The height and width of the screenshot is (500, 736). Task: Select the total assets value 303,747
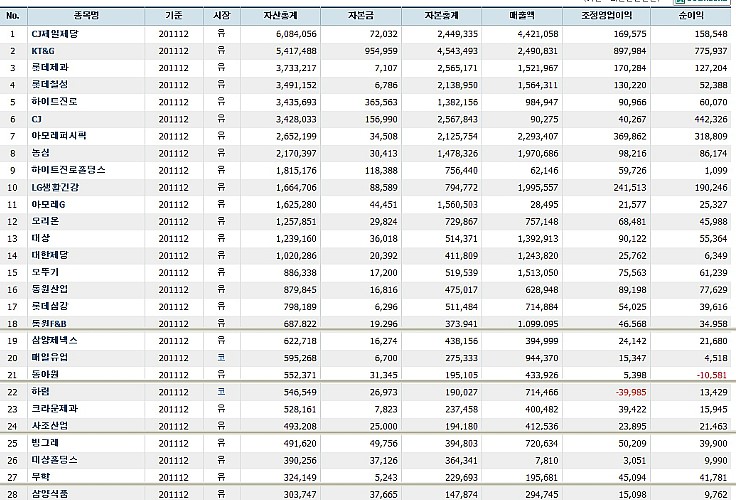(x=300, y=494)
